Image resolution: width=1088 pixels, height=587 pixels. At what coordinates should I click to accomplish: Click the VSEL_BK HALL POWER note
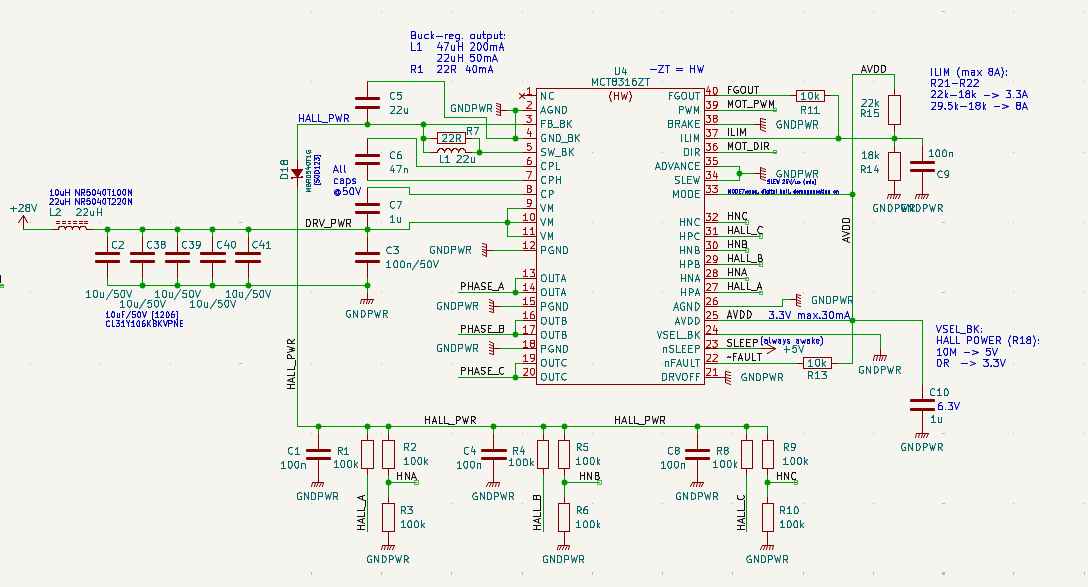coord(987,346)
